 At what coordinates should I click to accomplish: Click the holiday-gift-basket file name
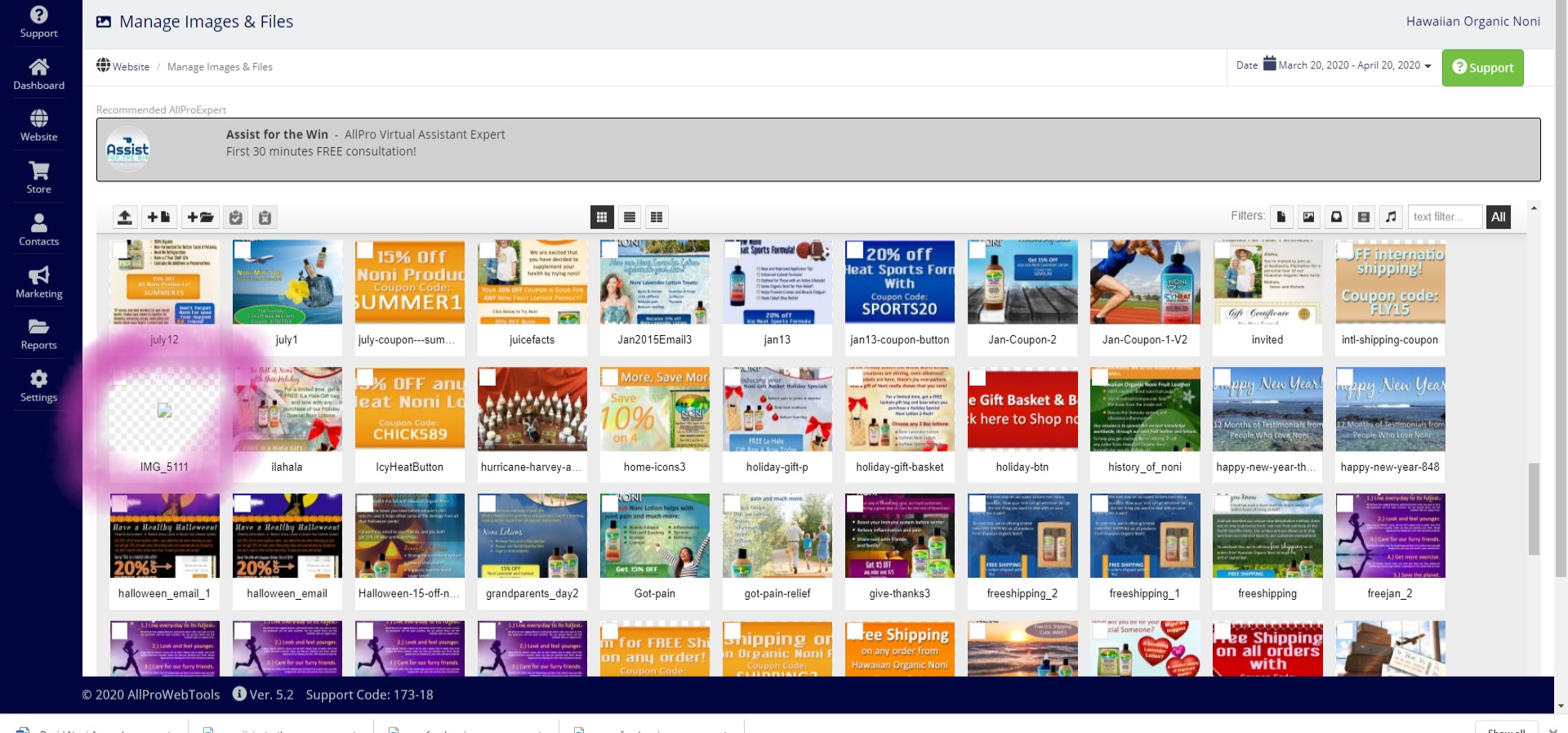[899, 467]
